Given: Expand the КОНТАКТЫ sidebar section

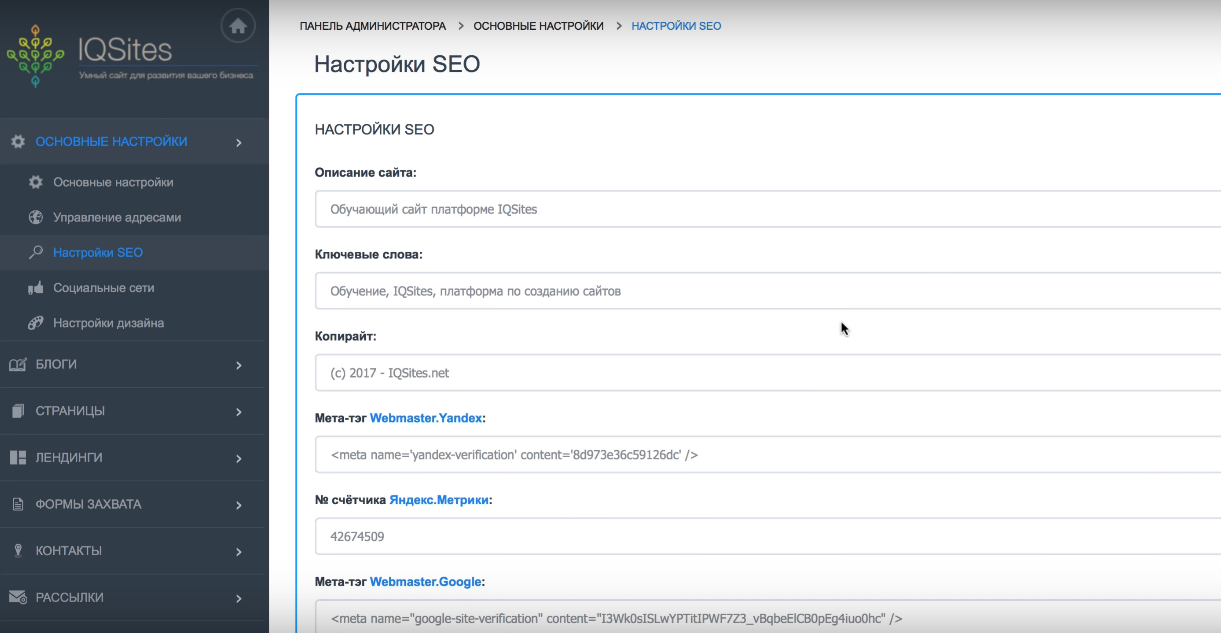Looking at the screenshot, I should 239,550.
